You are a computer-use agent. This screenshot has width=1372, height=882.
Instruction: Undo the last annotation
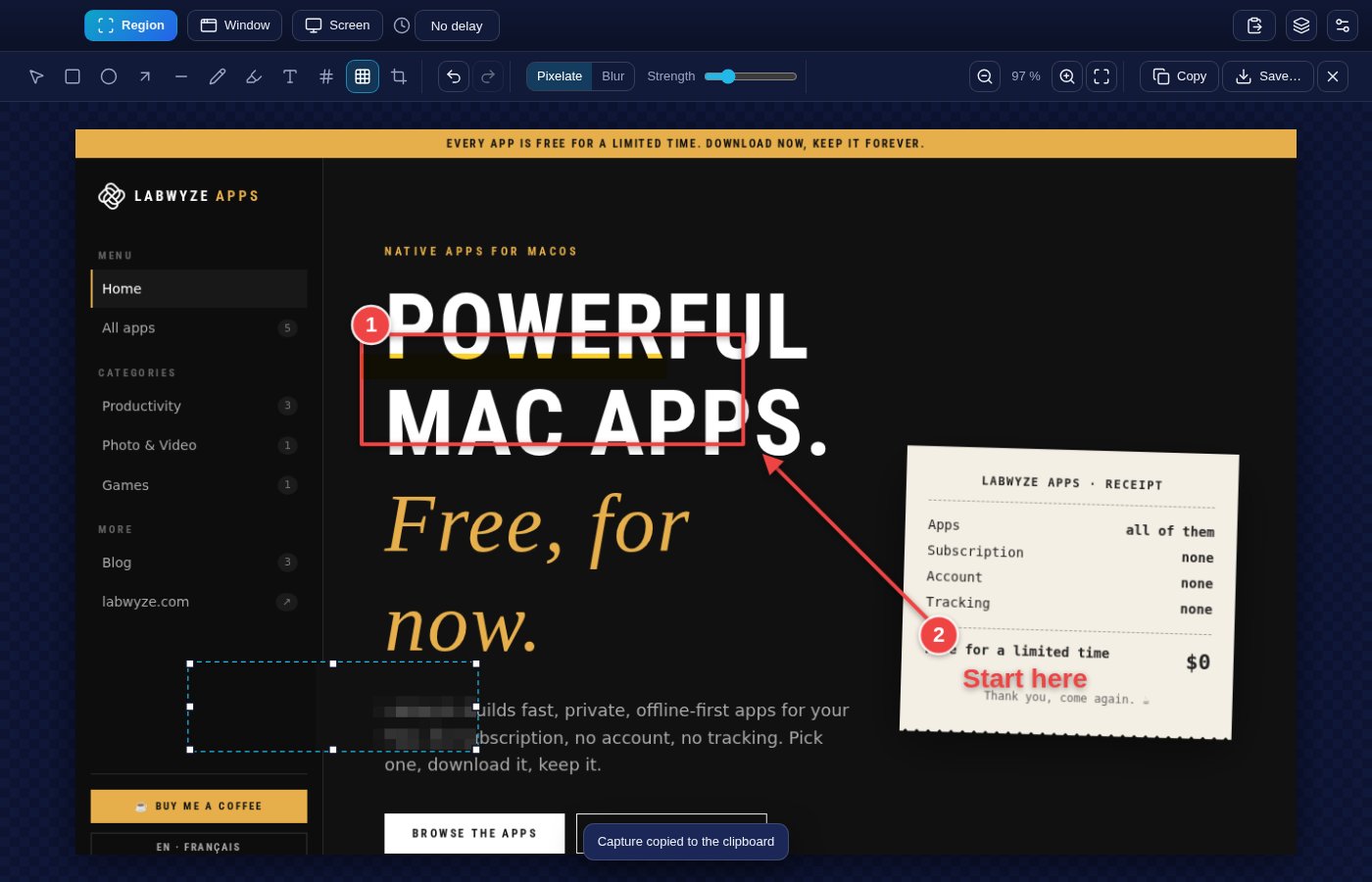pyautogui.click(x=454, y=76)
